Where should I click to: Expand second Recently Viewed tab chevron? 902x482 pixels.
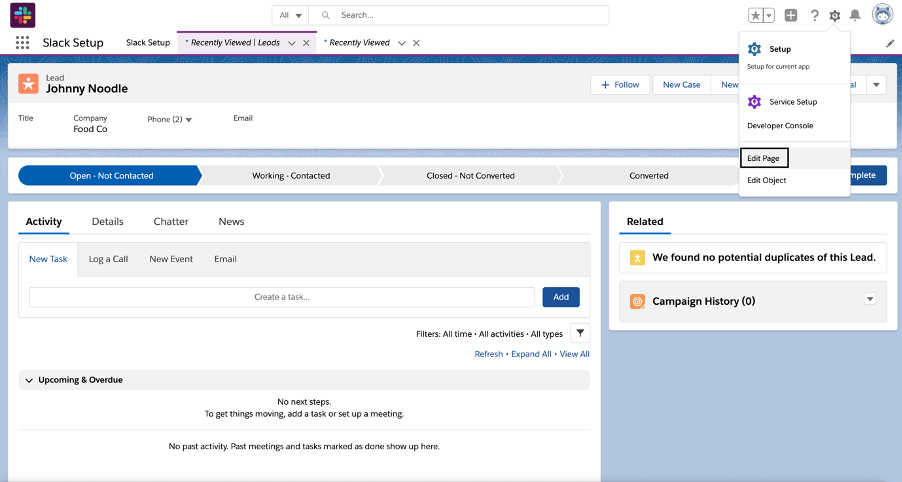[402, 43]
